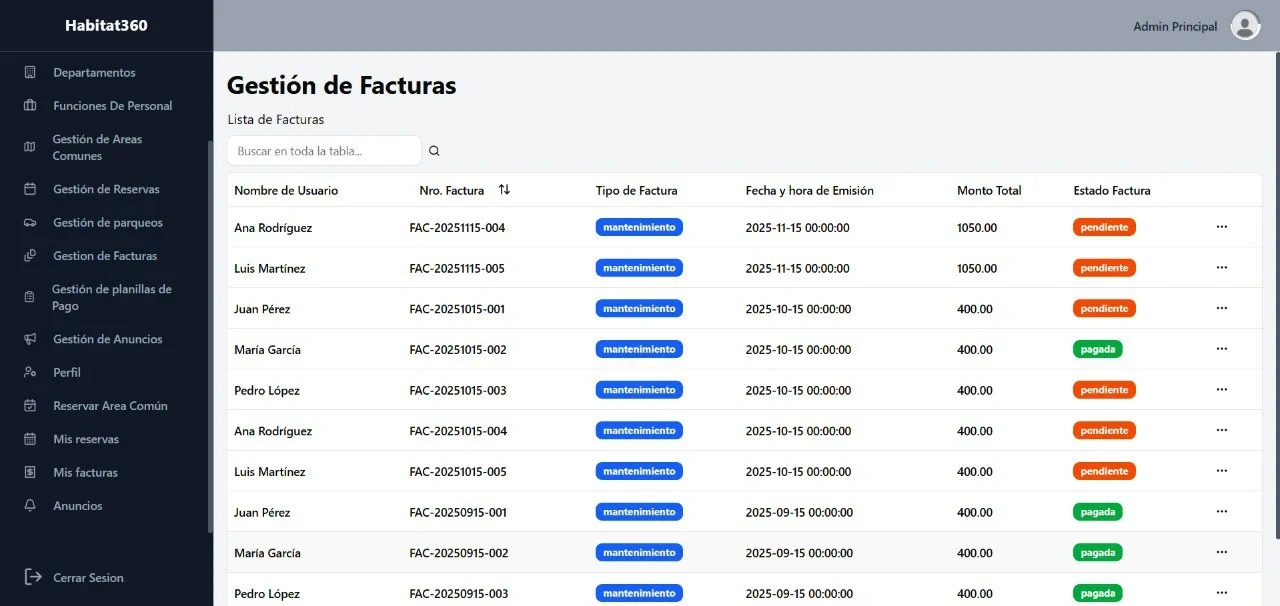This screenshot has height=606, width=1280.
Task: Go to Gestión de planillas de Pago
Action: point(111,297)
